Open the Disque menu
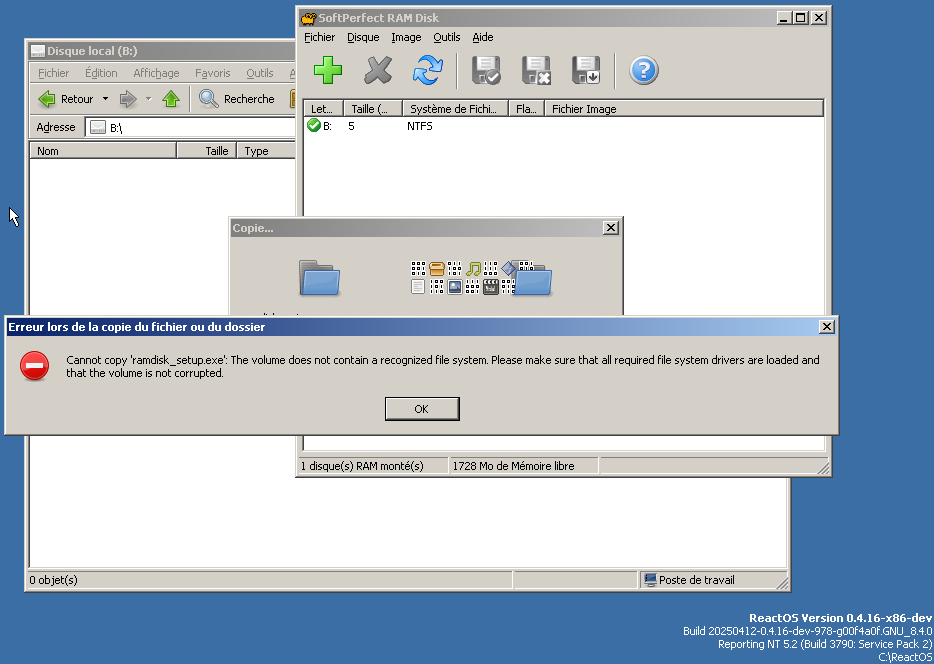Viewport: 934px width, 664px height. tap(363, 37)
